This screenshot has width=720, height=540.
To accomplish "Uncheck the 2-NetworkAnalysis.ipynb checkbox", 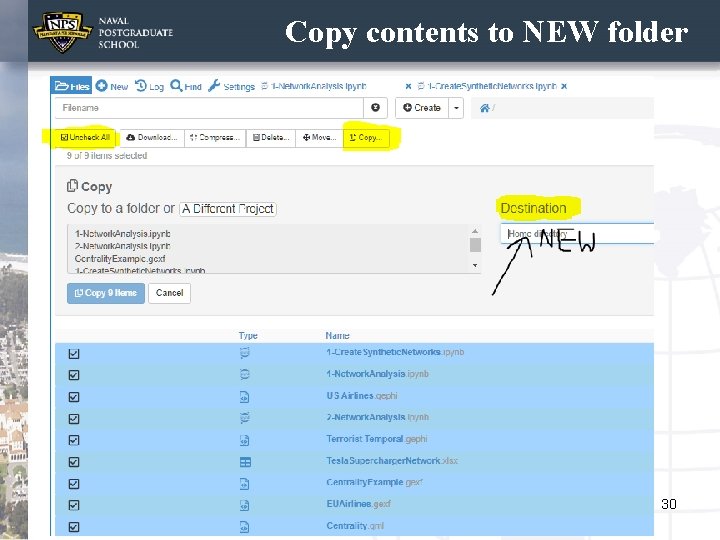I will 74,419.
